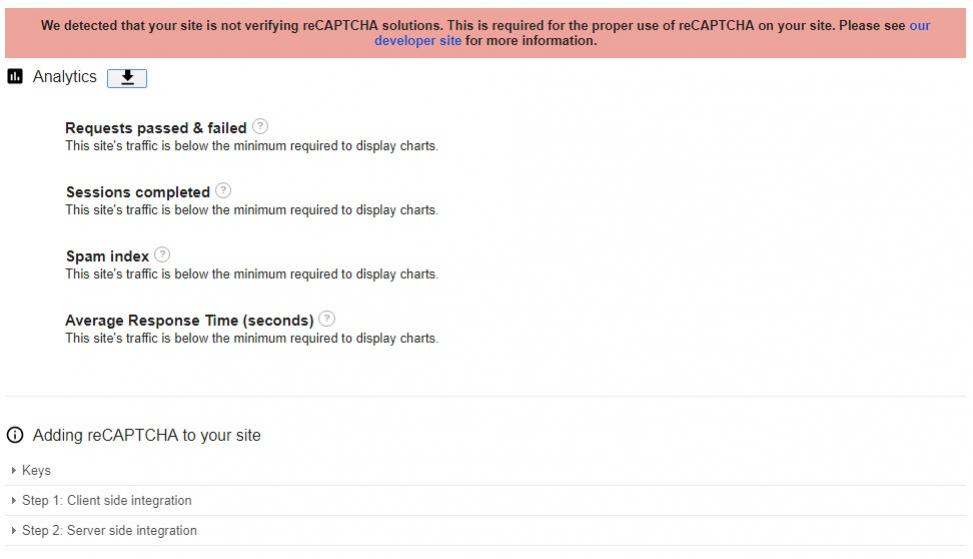
Task: Click the Analytics heading text
Action: [65, 77]
